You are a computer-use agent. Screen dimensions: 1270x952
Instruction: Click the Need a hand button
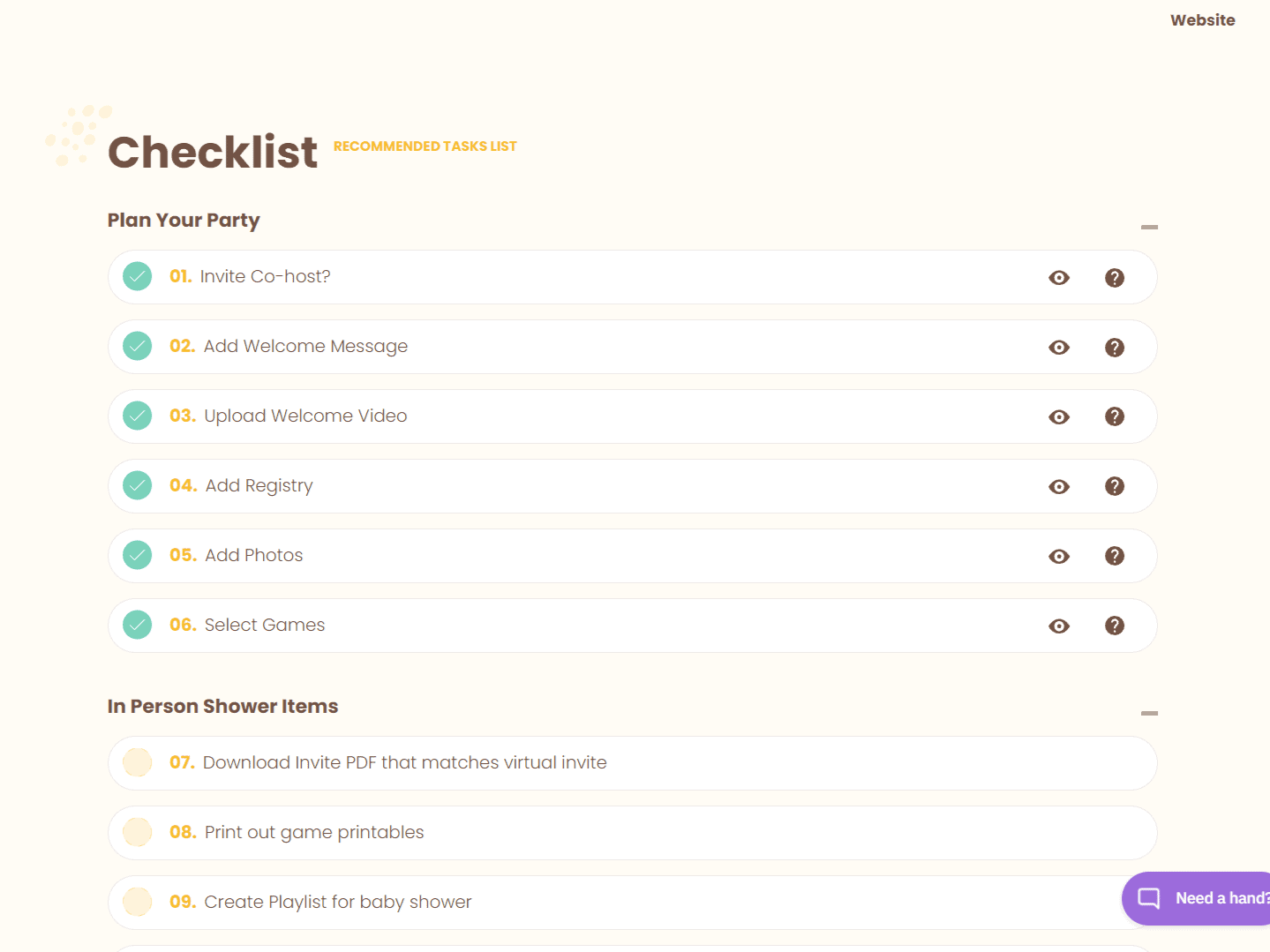(1209, 898)
